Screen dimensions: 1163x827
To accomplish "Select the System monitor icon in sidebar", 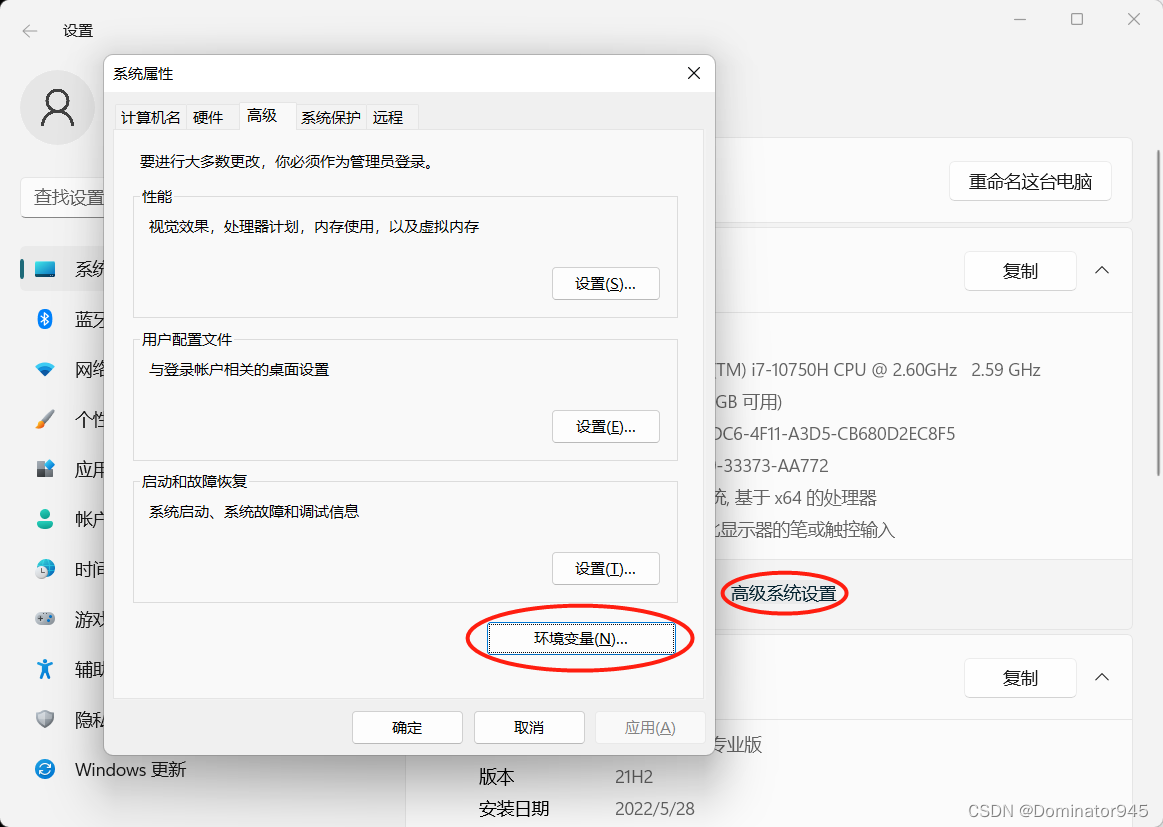I will pos(45,269).
